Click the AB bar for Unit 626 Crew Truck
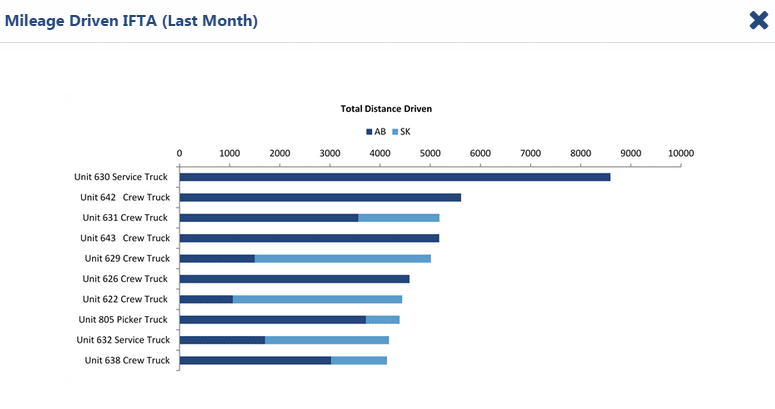This screenshot has width=775, height=409. (295, 278)
